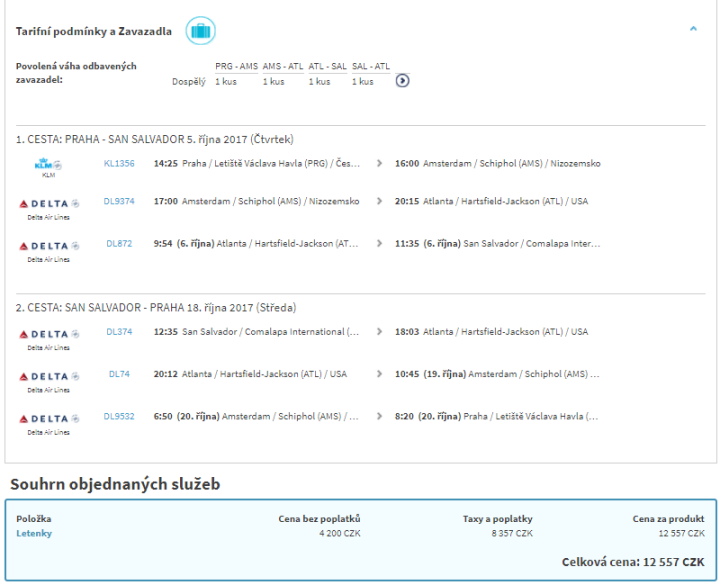
Task: Click the Tarifní podmínky a Zavazadla heading
Action: pyautogui.click(x=94, y=32)
